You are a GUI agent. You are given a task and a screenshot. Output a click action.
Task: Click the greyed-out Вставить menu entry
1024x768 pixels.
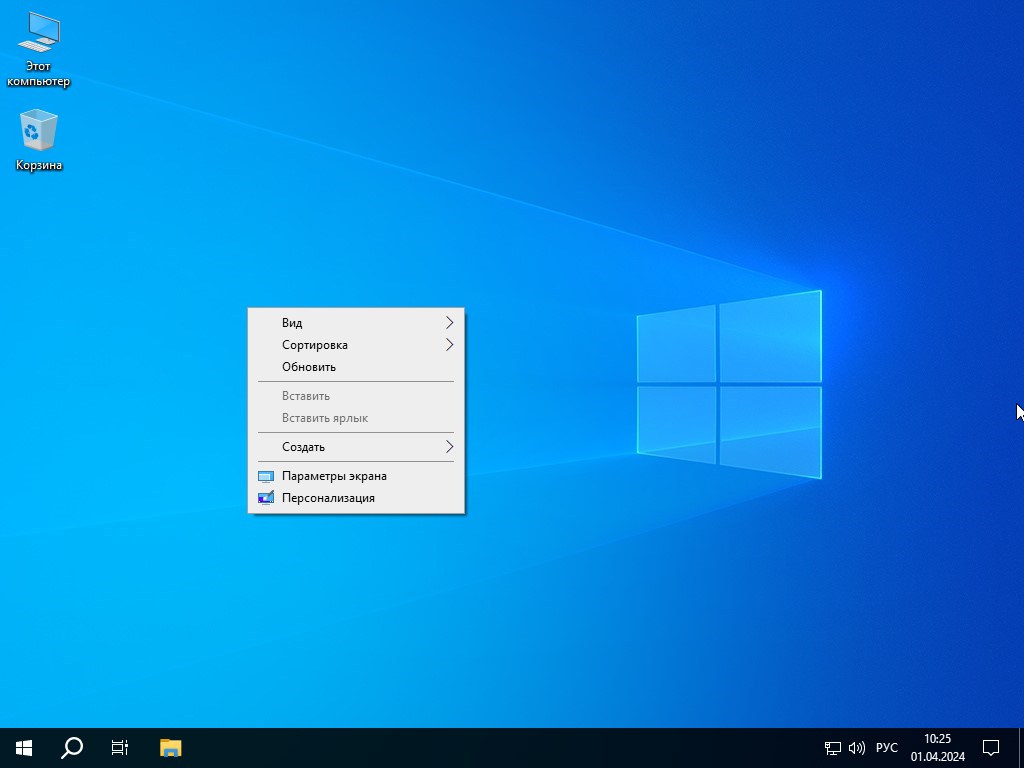coord(306,396)
